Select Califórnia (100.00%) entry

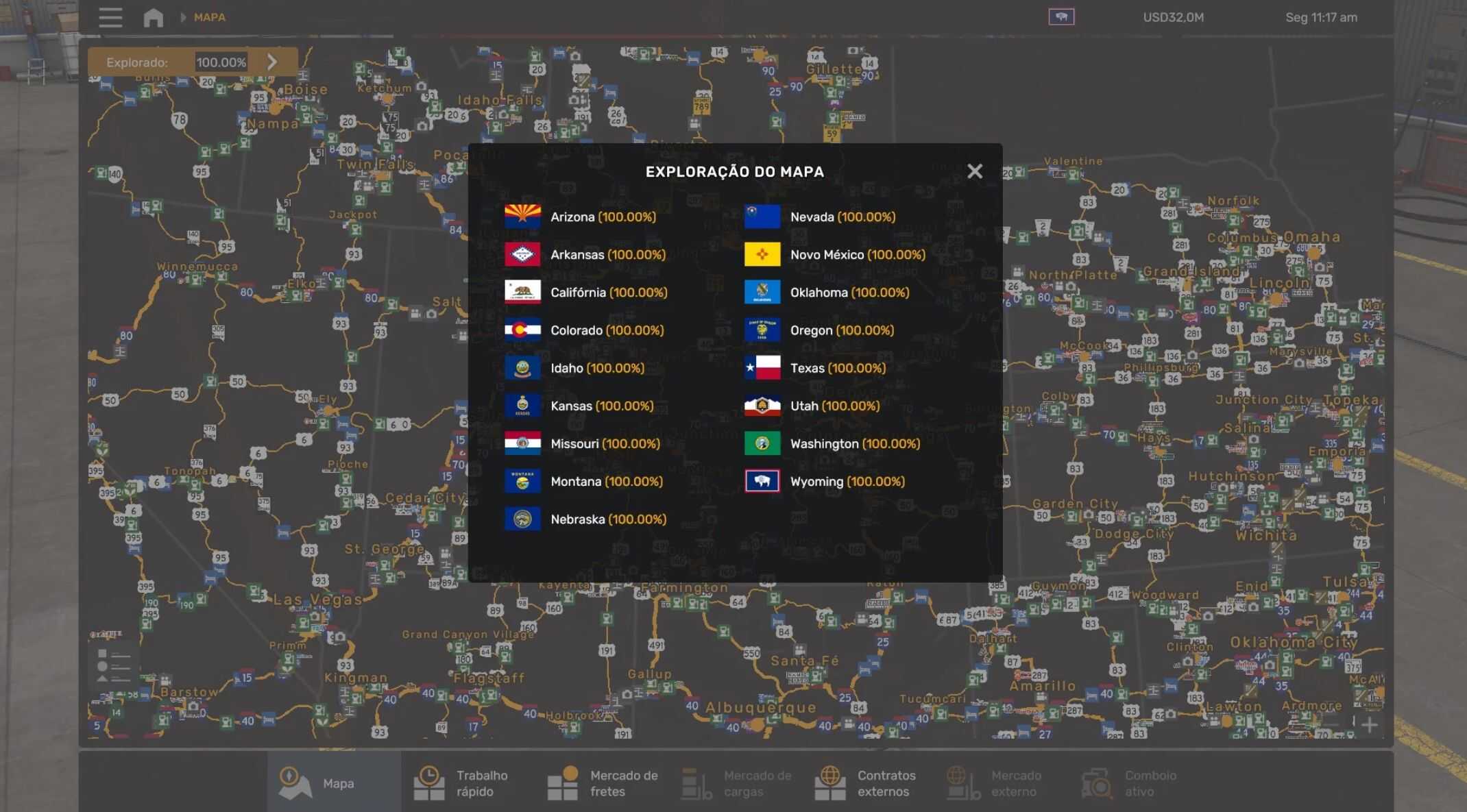608,293
